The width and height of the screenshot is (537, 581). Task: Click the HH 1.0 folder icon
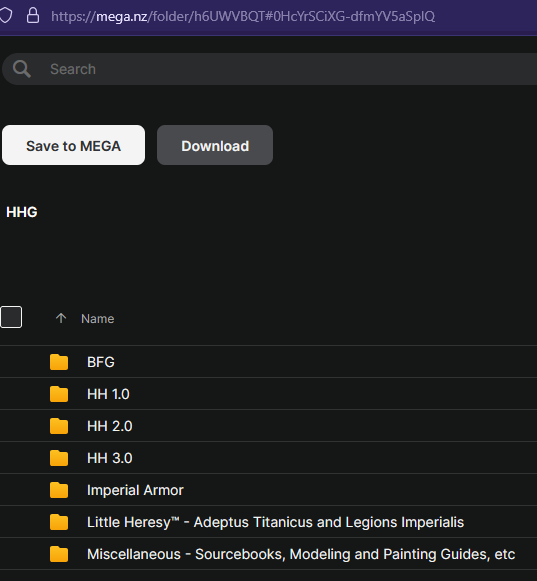[59, 394]
